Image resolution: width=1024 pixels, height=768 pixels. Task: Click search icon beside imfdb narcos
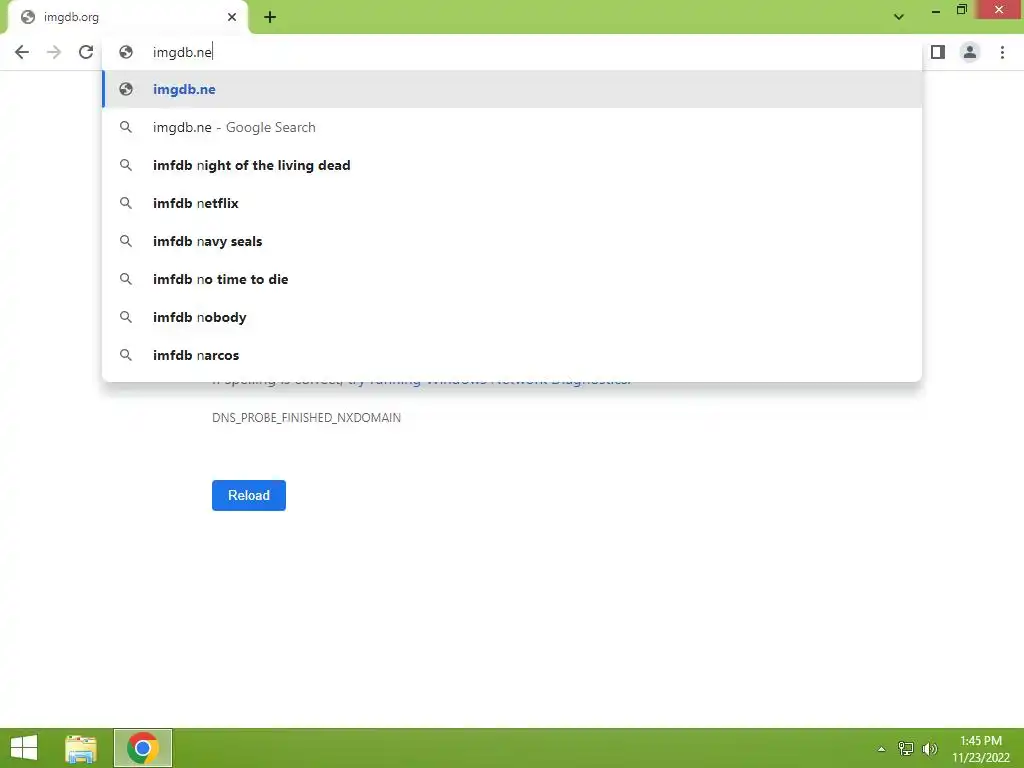126,355
